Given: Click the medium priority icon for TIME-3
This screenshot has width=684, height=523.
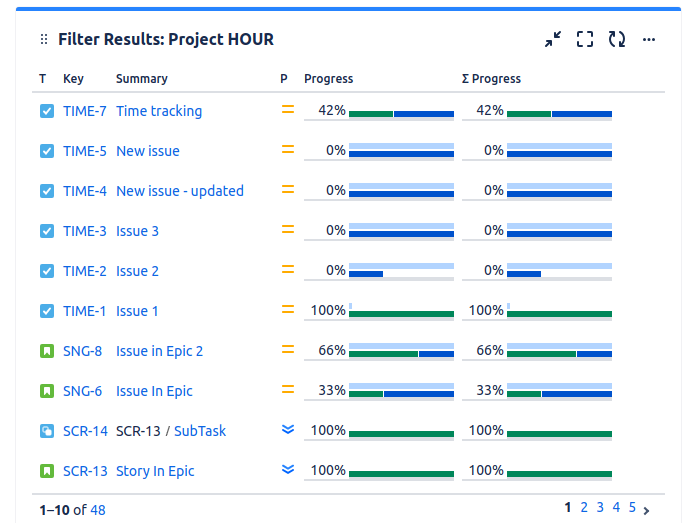Looking at the screenshot, I should pyautogui.click(x=288, y=229).
